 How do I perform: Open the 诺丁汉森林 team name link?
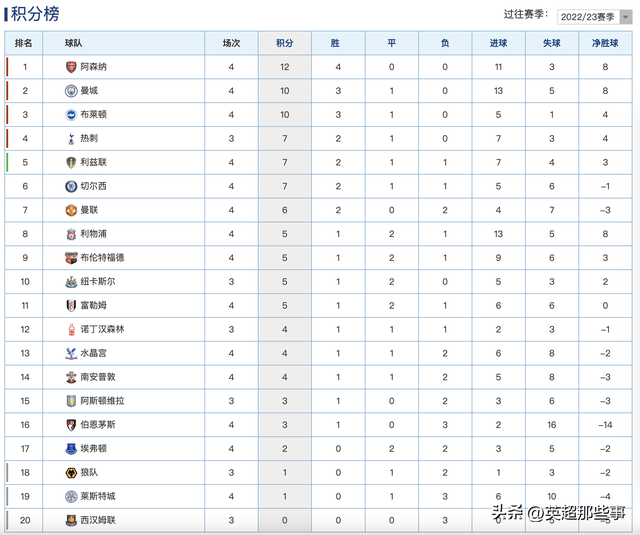[x=102, y=329]
